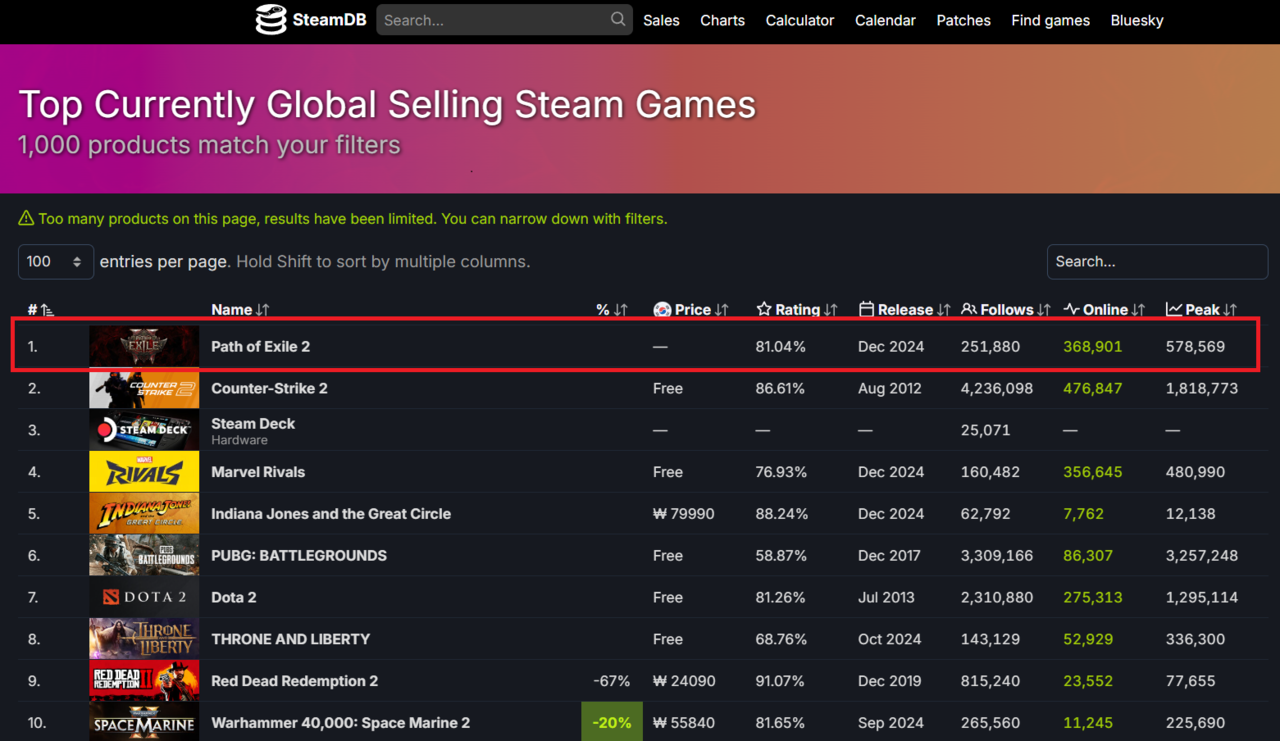
Task: Toggle sort on the % discount column
Action: pyautogui.click(x=611, y=310)
